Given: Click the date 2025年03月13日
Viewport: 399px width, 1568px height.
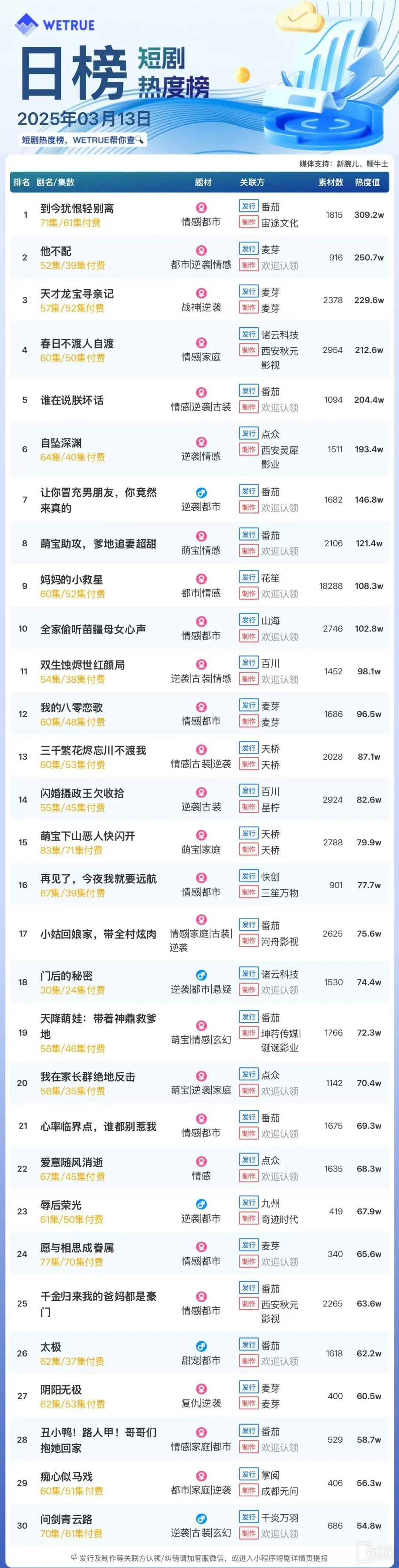Looking at the screenshot, I should (x=84, y=118).
